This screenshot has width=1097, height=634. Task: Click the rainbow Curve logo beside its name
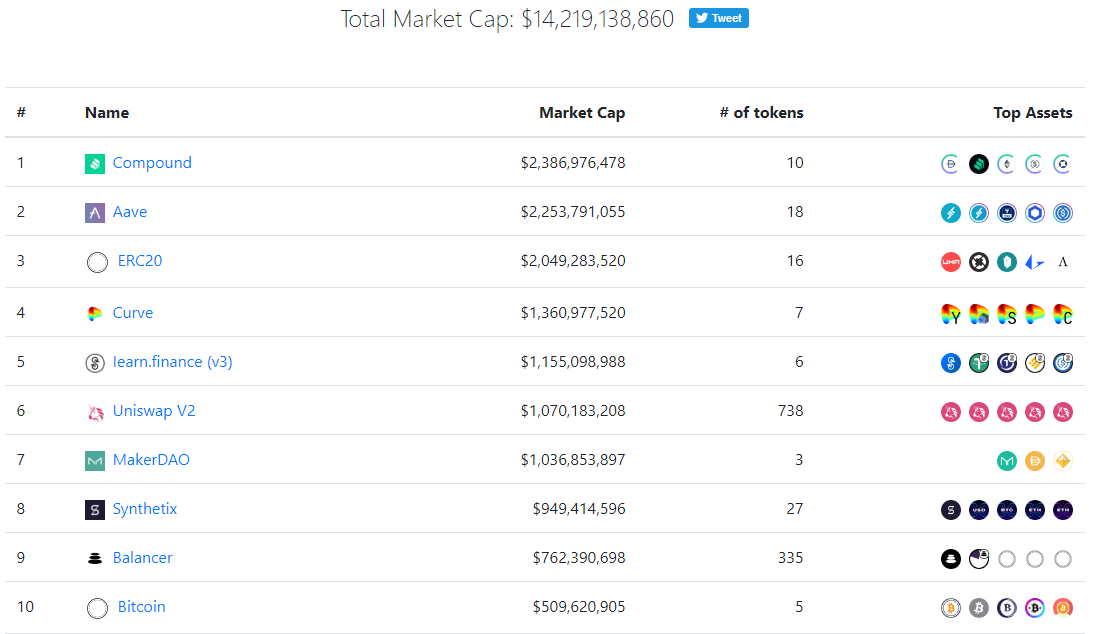pos(95,314)
